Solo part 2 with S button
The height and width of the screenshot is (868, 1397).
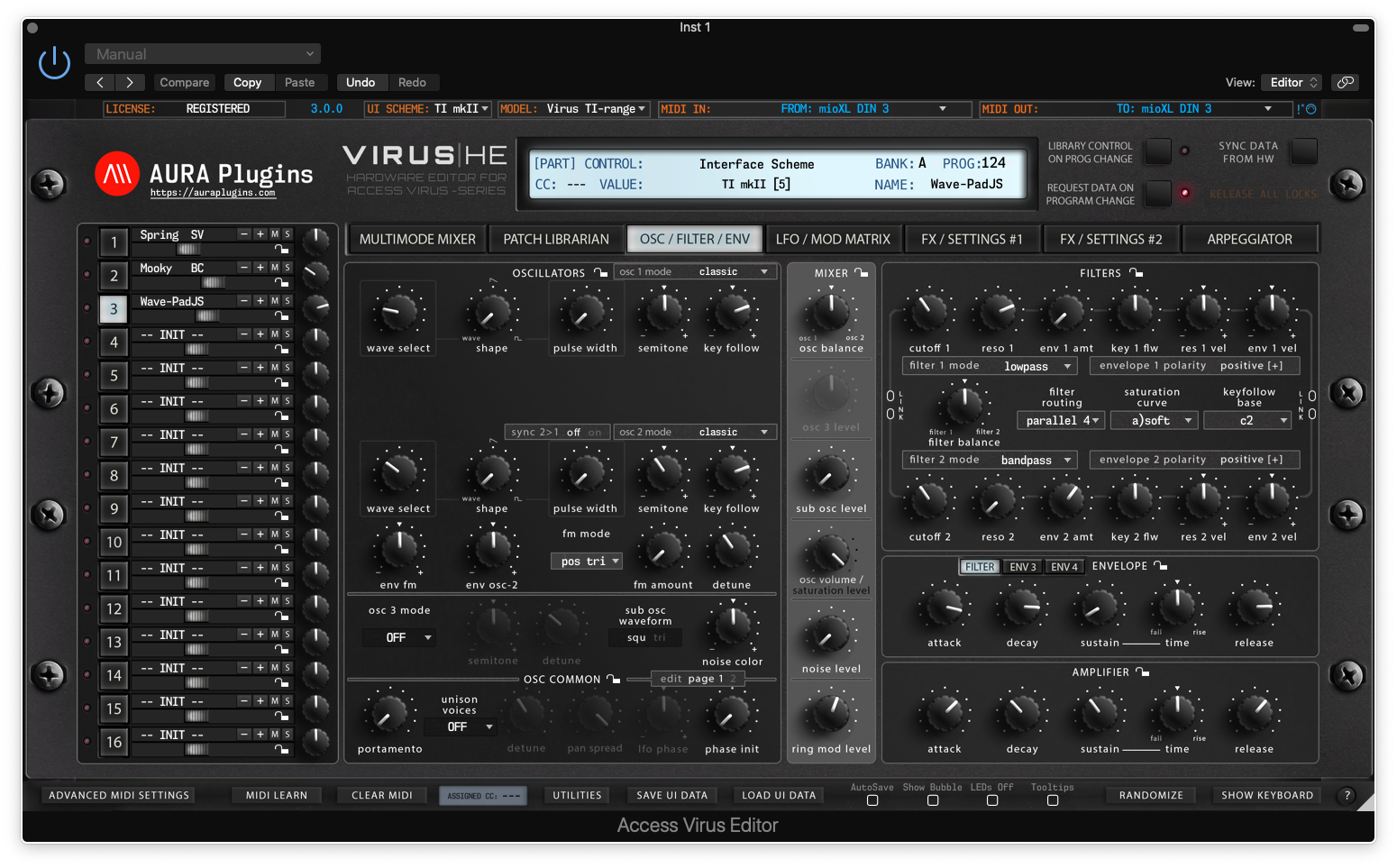click(x=288, y=268)
